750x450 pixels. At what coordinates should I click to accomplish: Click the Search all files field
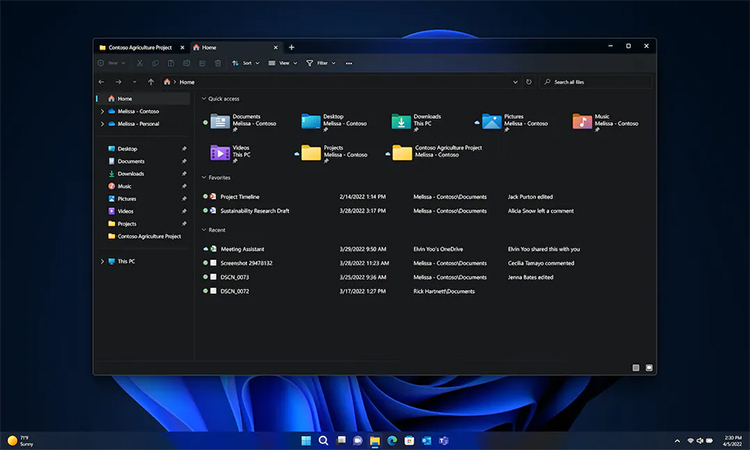[598, 82]
